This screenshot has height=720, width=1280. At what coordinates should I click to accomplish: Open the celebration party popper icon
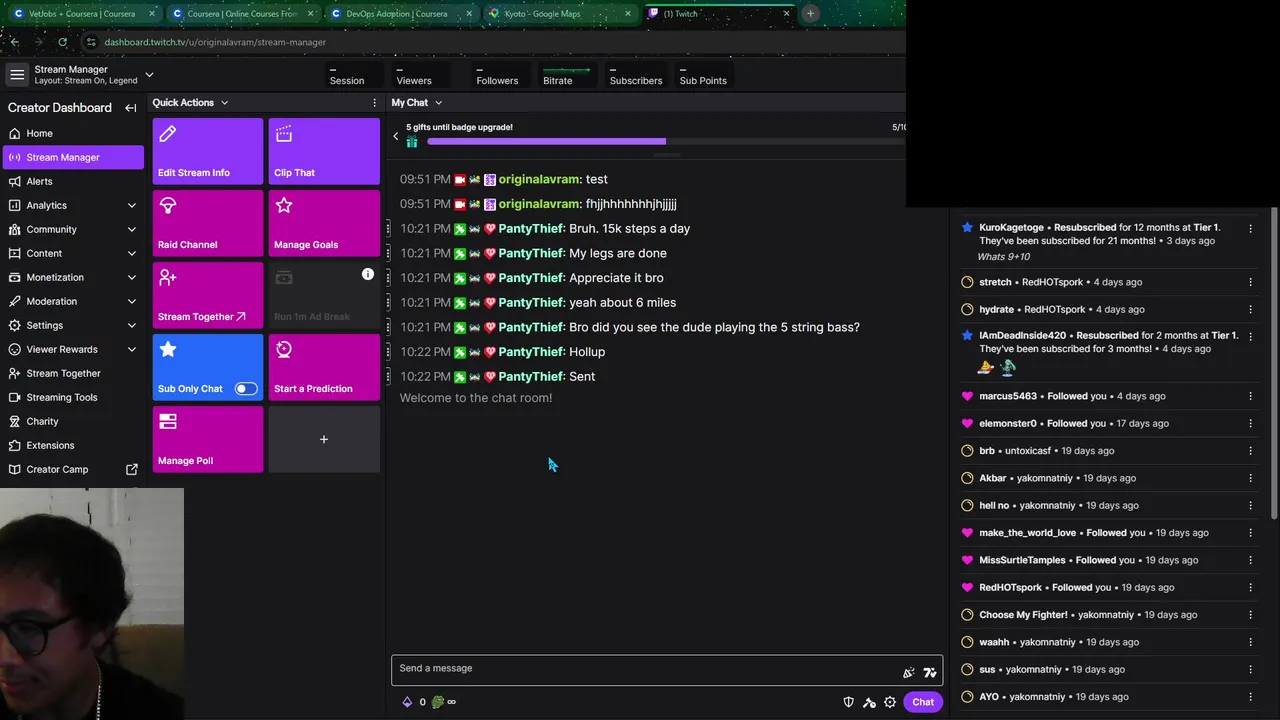tap(909, 673)
